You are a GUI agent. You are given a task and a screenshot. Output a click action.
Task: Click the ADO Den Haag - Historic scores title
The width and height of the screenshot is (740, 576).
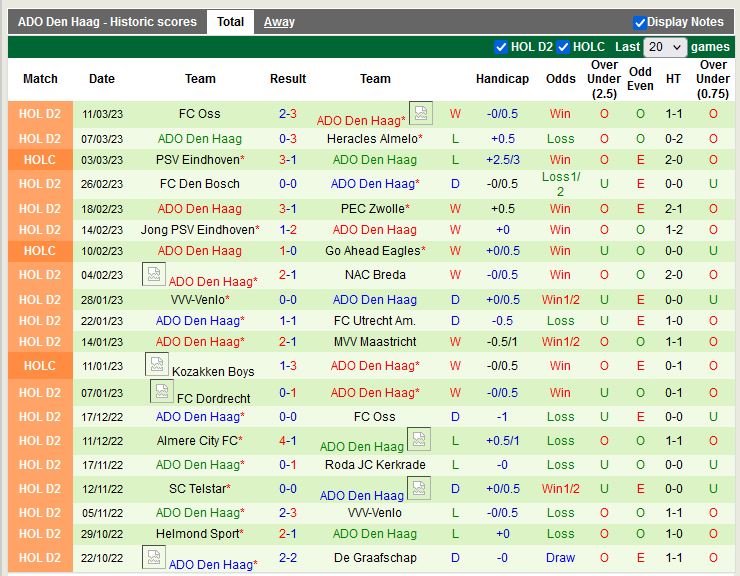pos(107,22)
